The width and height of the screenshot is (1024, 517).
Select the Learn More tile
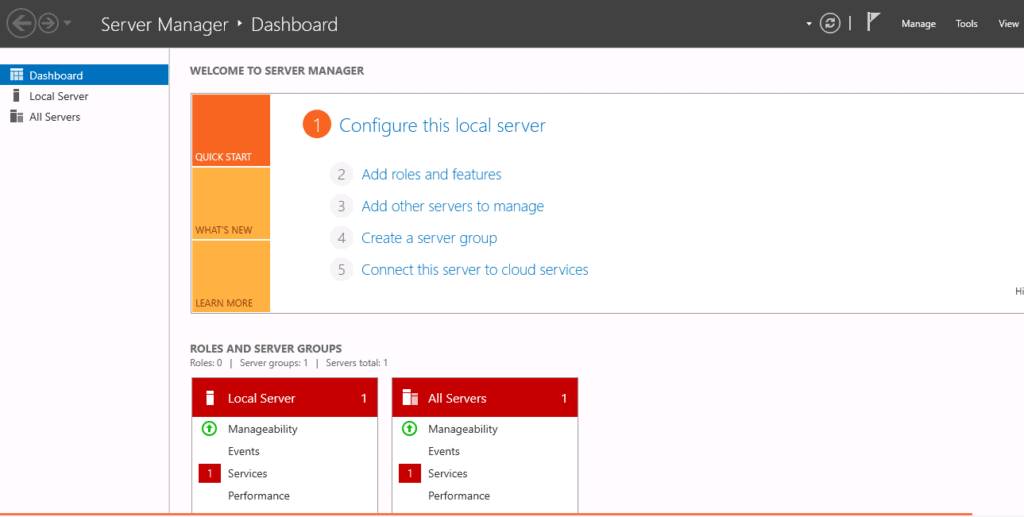[231, 276]
